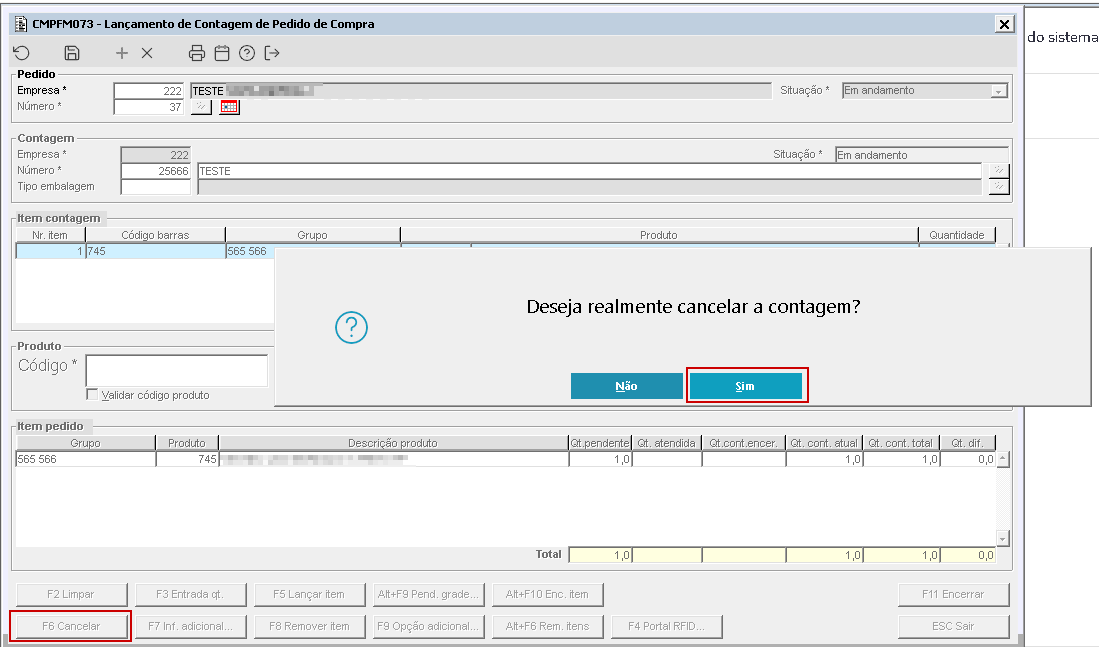This screenshot has height=647, width=1099.
Task: Confirm cancellation with Sim button
Action: pos(746,386)
